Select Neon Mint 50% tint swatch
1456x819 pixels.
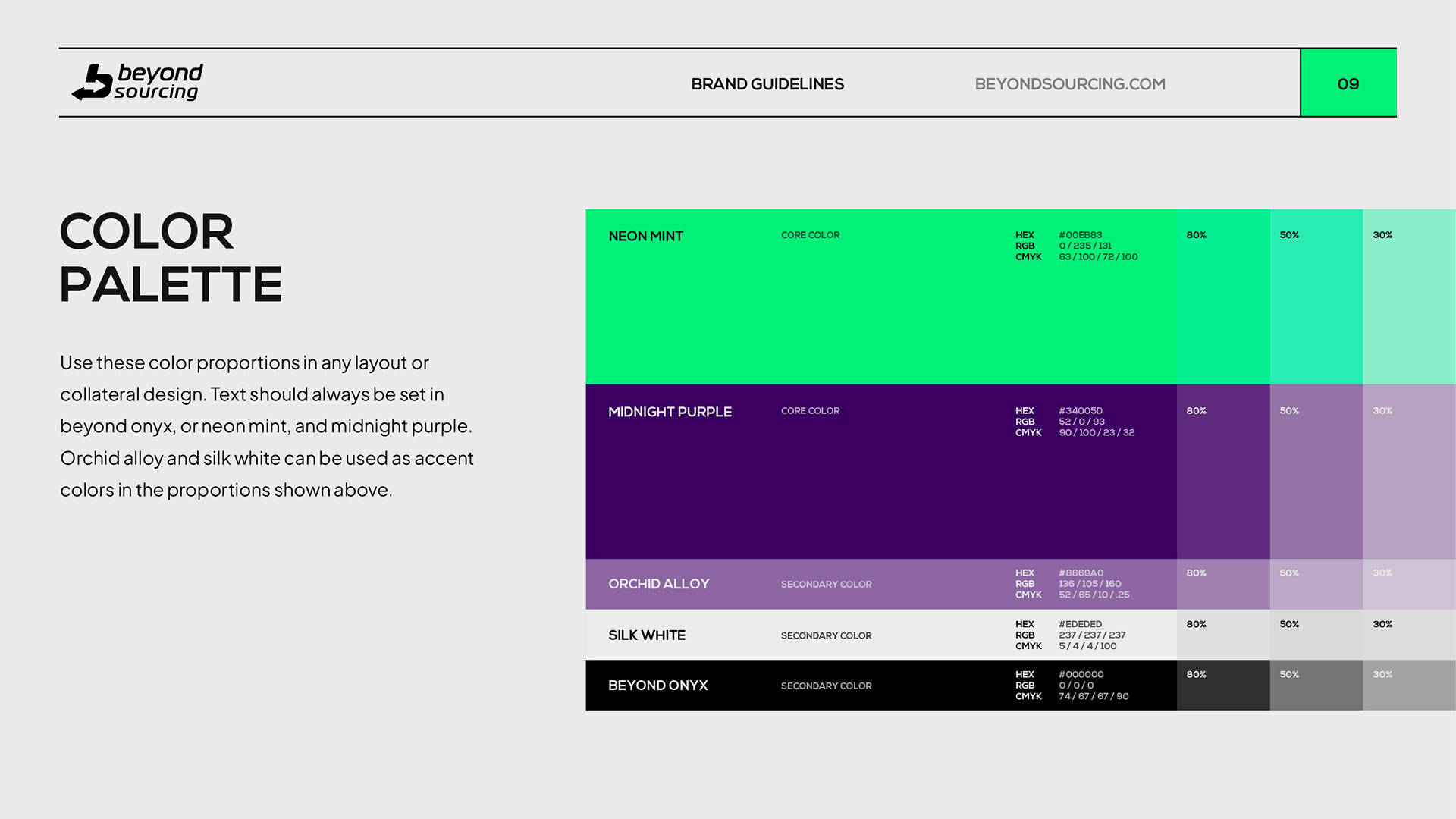tap(1316, 303)
